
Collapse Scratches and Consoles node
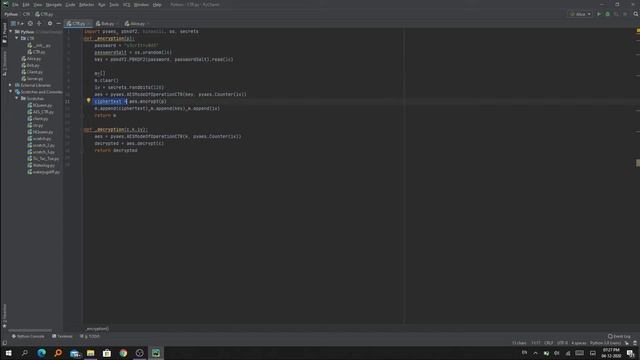click(x=11, y=91)
